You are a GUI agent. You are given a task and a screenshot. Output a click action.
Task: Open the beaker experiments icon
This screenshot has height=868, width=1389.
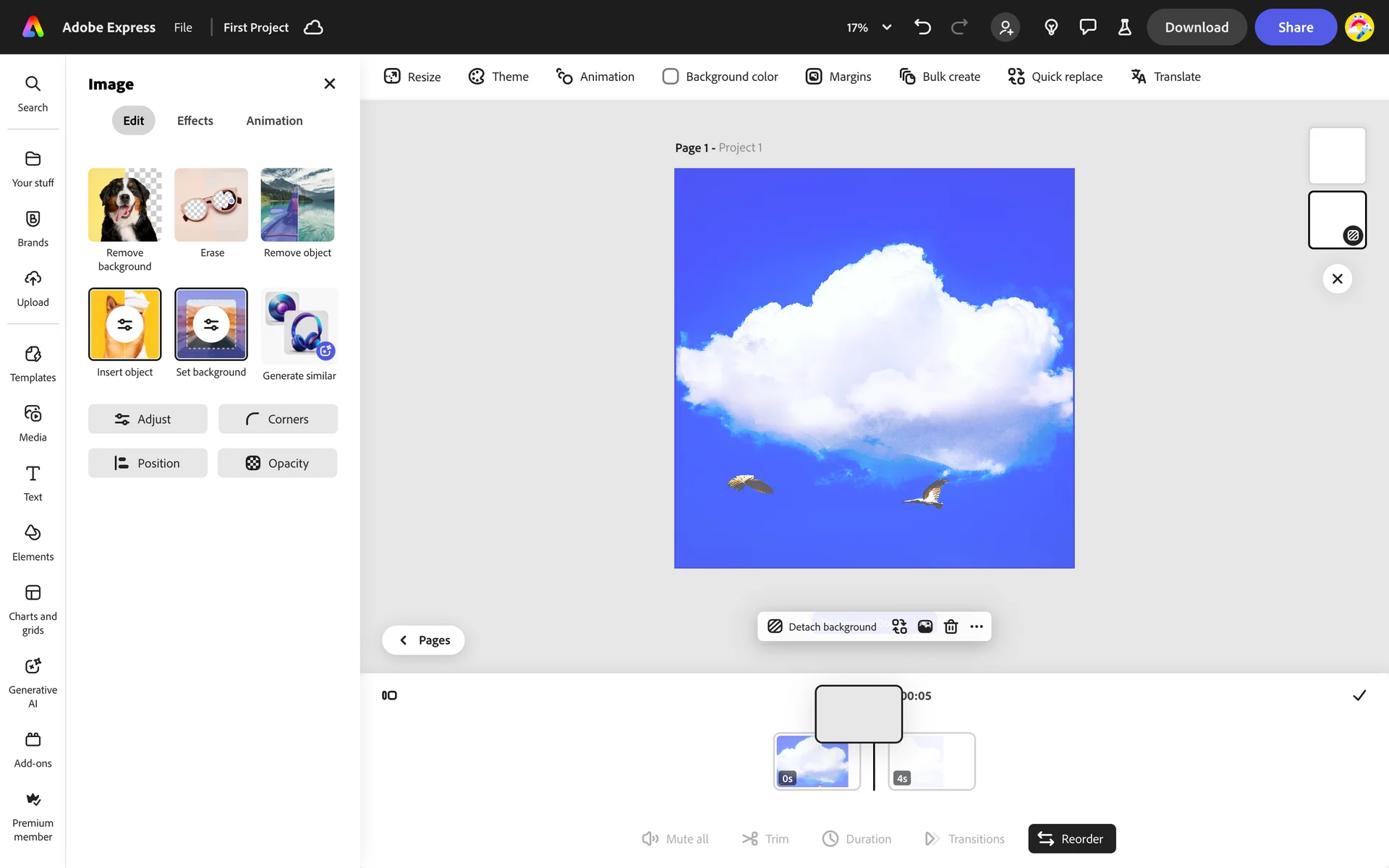coord(1124,27)
